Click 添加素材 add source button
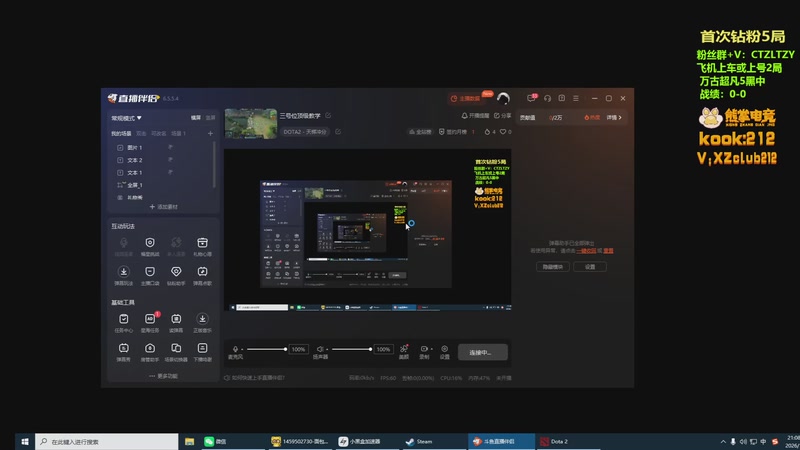Viewport: 800px width, 450px height. click(163, 207)
